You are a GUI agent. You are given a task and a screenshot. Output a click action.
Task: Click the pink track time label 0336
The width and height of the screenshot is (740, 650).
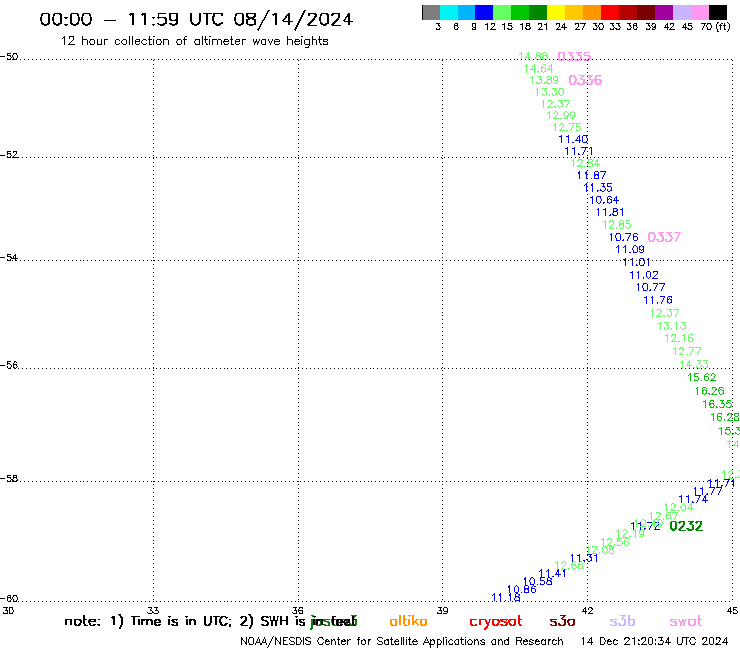585,80
